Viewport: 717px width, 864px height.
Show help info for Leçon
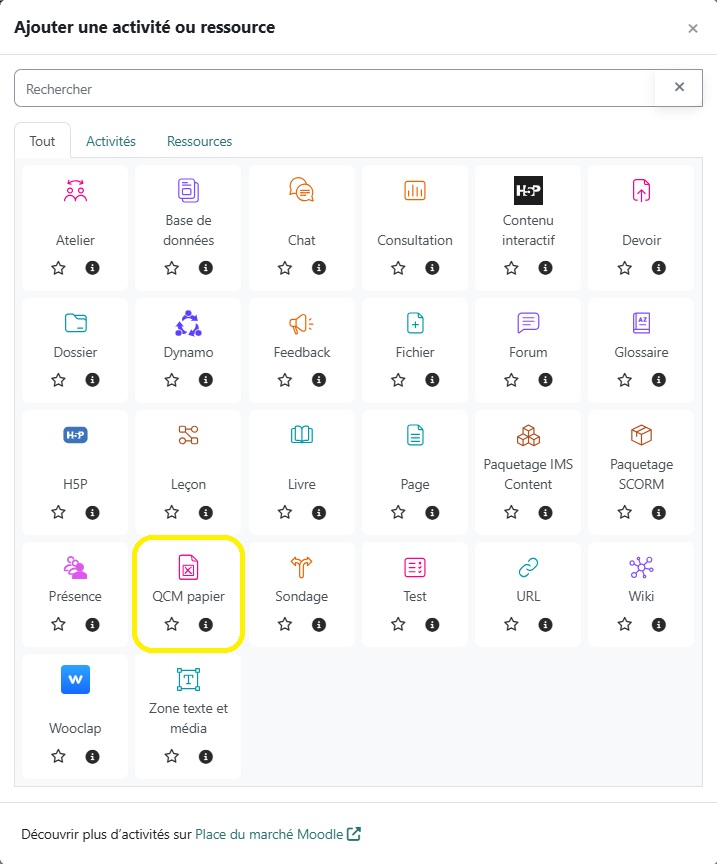click(206, 512)
